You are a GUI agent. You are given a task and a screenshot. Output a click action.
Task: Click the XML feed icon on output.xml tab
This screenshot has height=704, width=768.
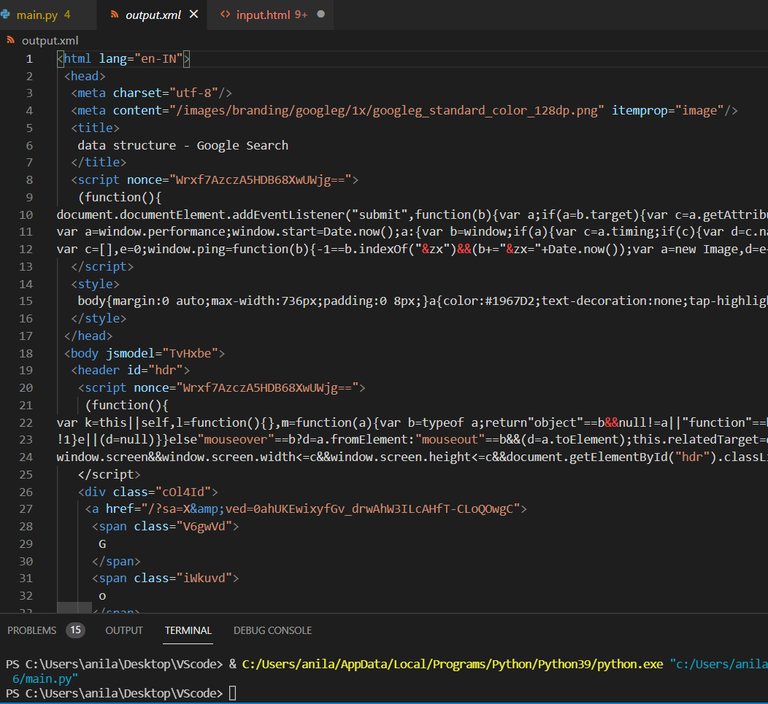(x=115, y=15)
